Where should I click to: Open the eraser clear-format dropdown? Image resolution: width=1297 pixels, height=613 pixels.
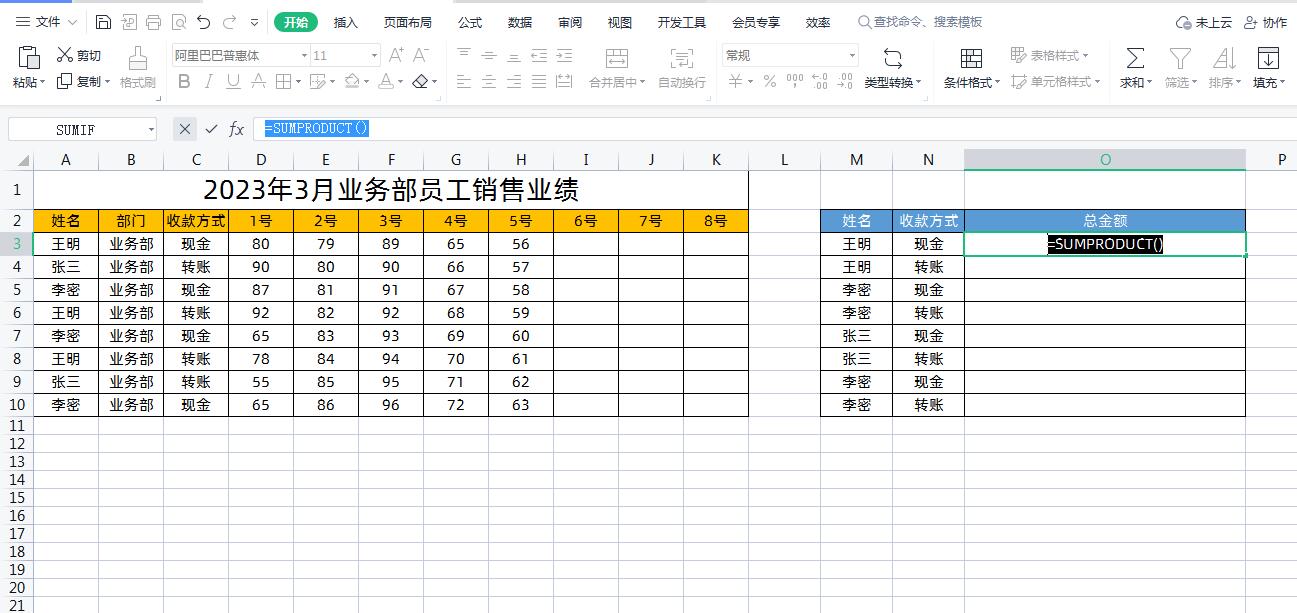tap(435, 82)
